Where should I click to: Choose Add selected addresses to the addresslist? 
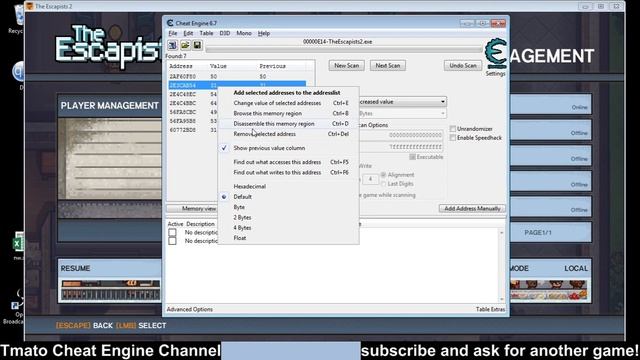point(289,93)
